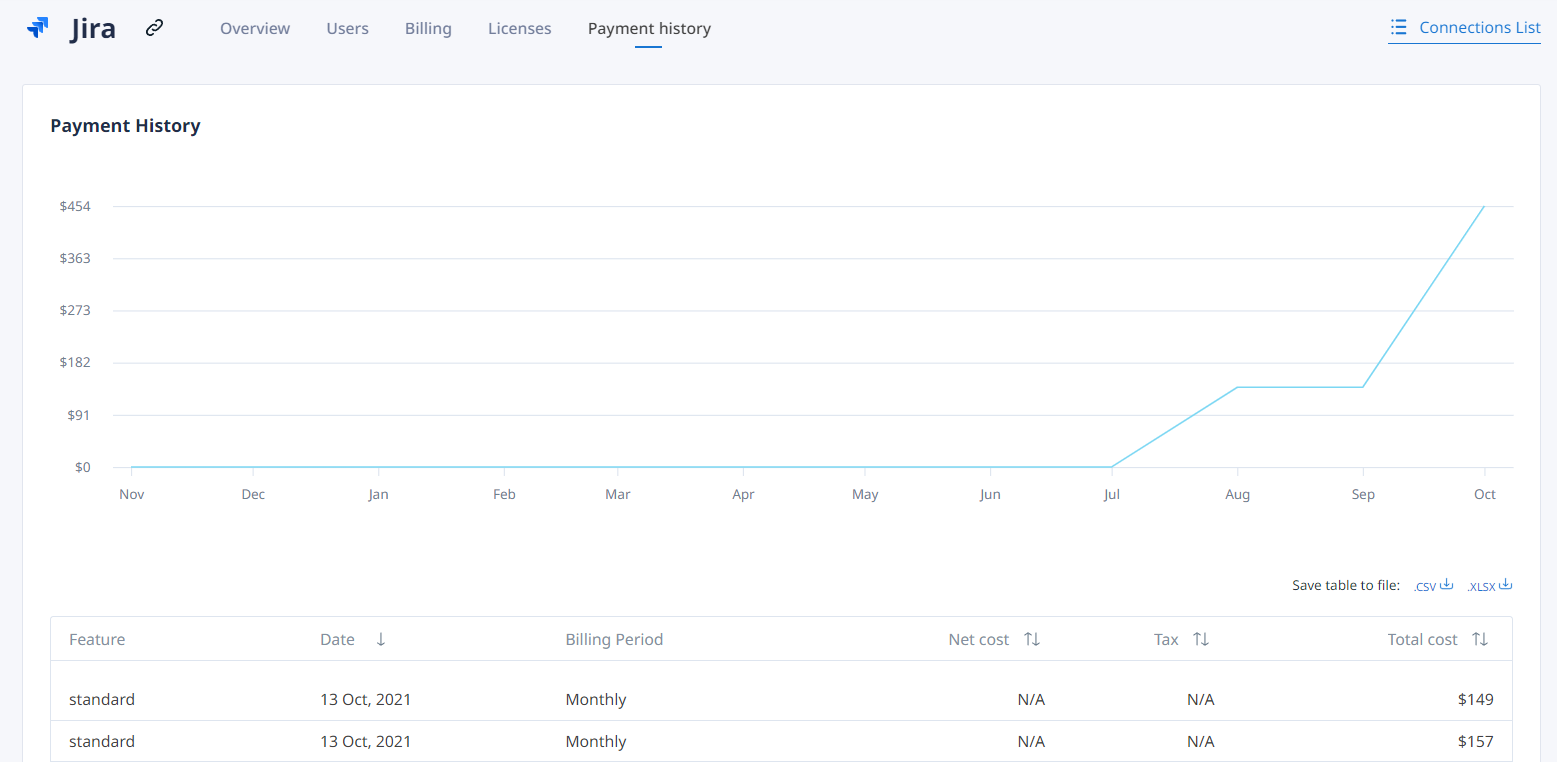Click the Billing Period column header

click(x=614, y=639)
